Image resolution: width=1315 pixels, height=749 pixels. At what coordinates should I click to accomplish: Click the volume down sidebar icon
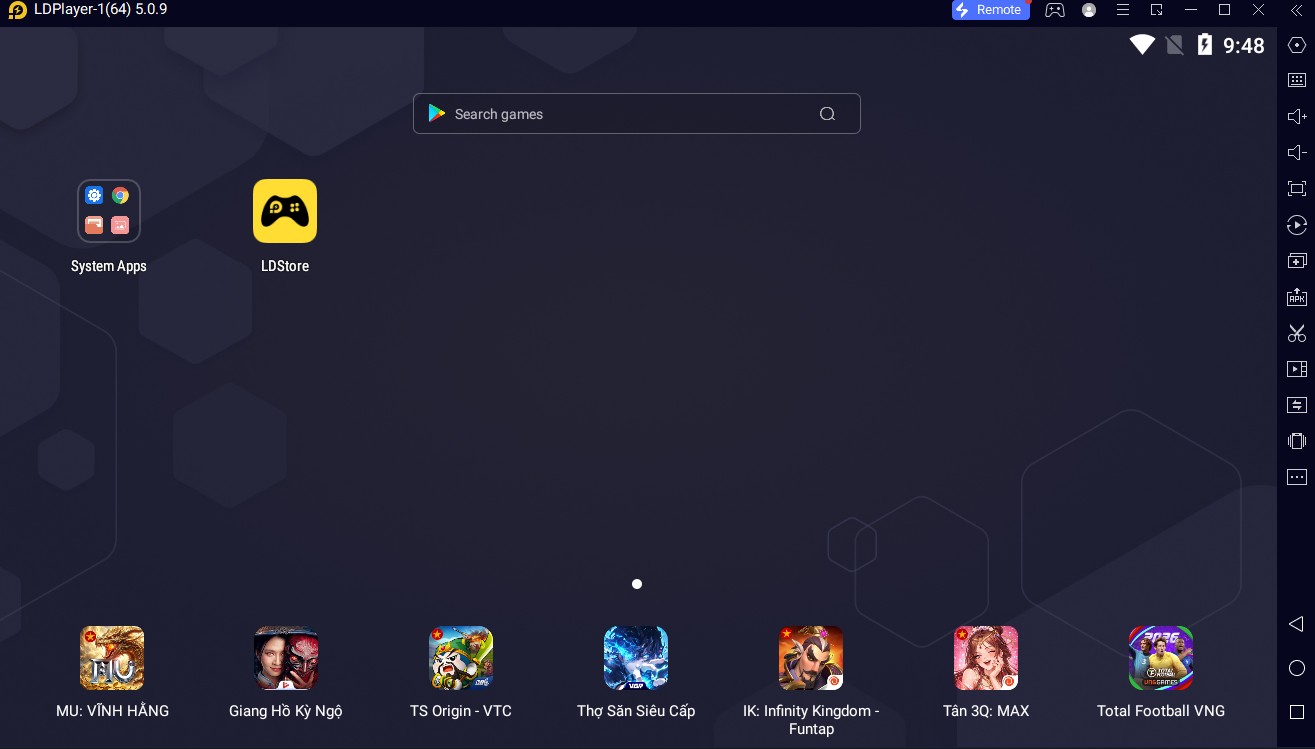point(1297,153)
